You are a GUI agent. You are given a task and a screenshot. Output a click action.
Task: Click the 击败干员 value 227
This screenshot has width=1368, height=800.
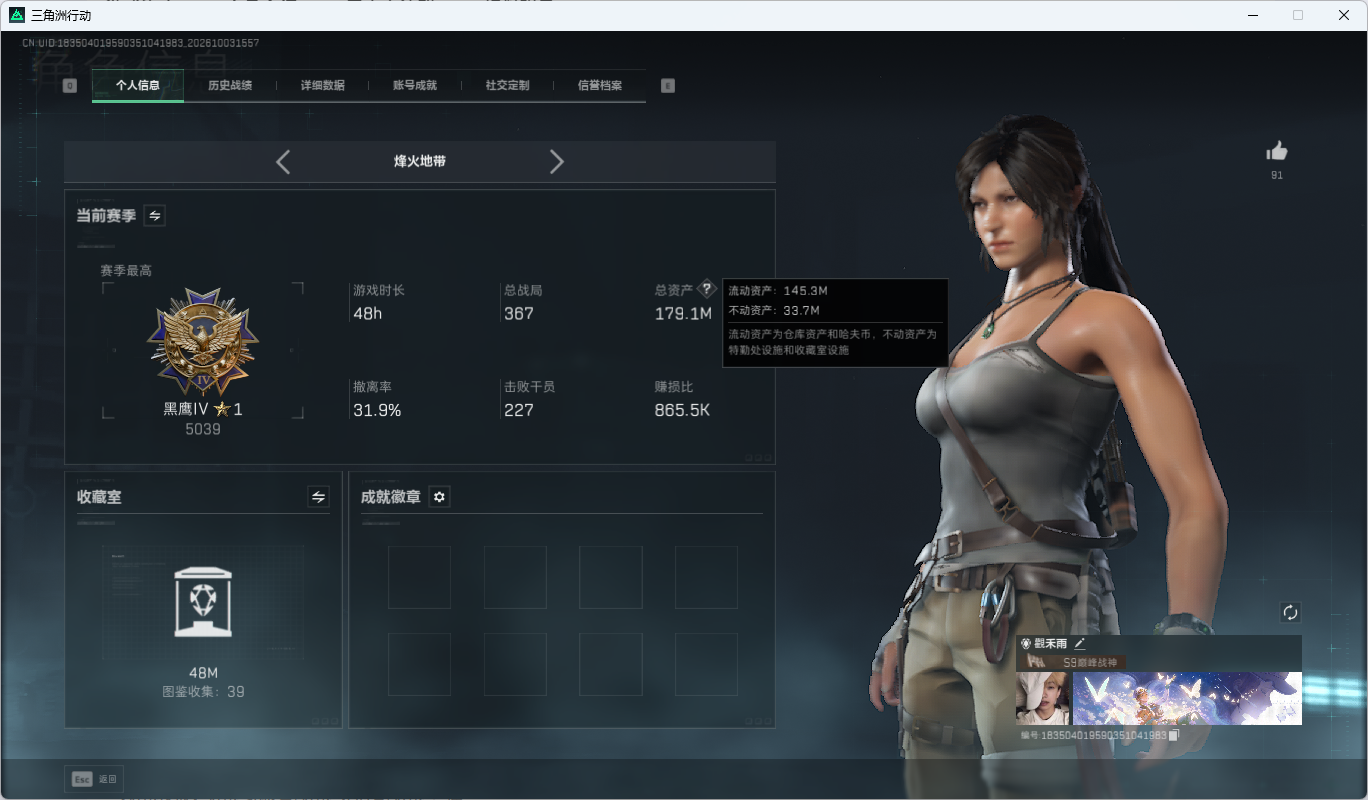pyautogui.click(x=519, y=410)
